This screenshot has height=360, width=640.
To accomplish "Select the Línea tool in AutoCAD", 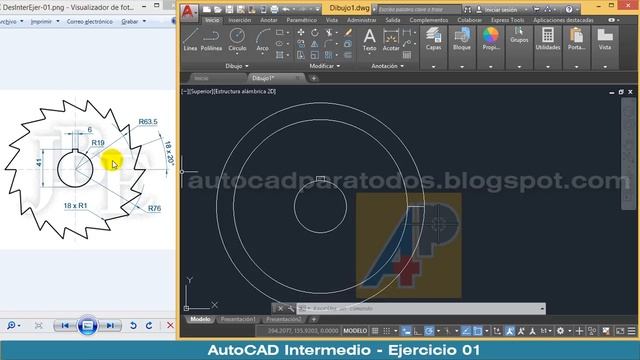I will 190,40.
